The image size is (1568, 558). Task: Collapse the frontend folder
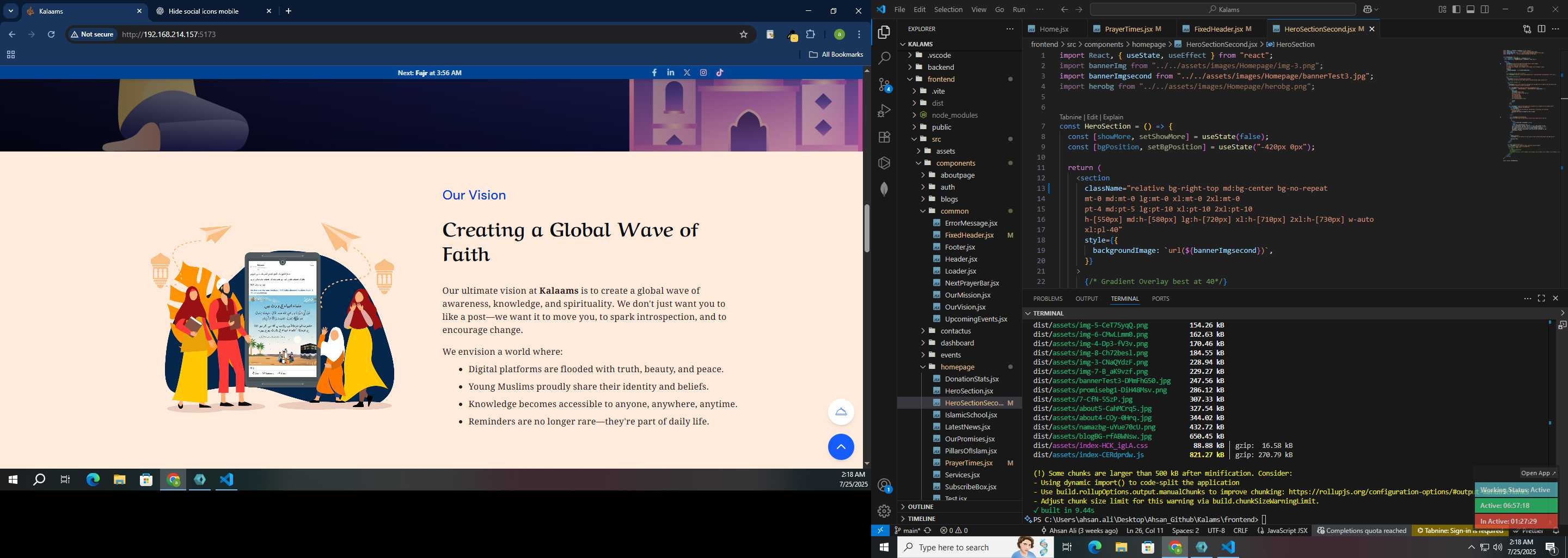[940, 79]
